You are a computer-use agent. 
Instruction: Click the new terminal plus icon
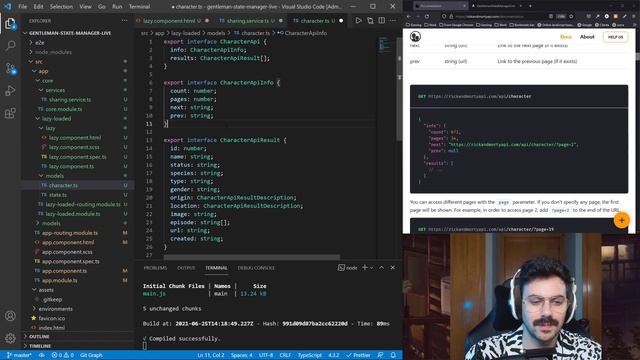tap(364, 268)
